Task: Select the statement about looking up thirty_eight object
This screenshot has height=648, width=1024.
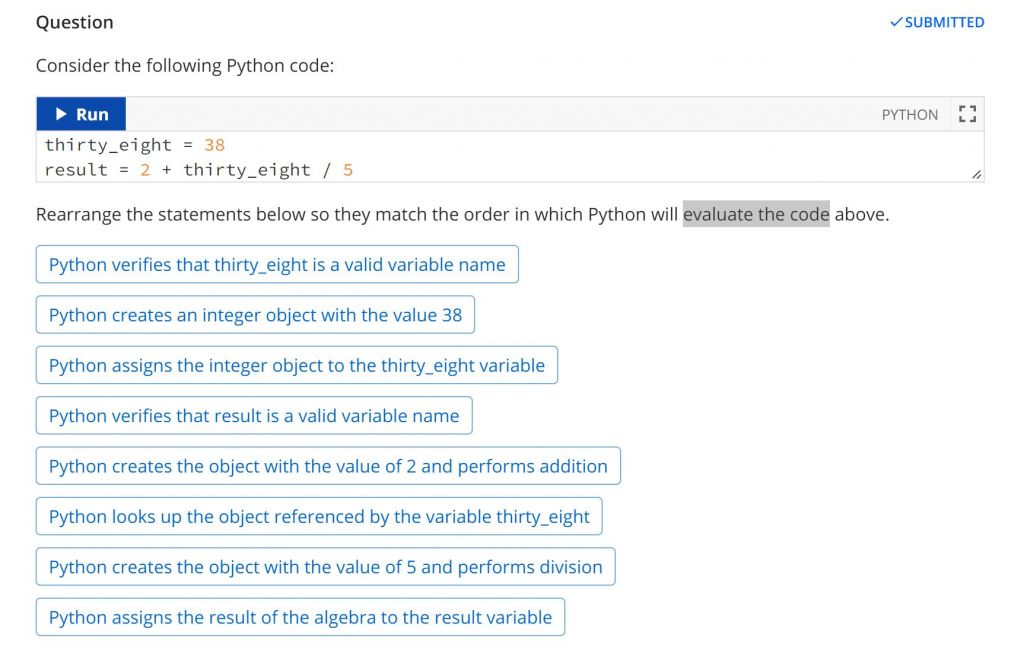Action: (x=320, y=516)
